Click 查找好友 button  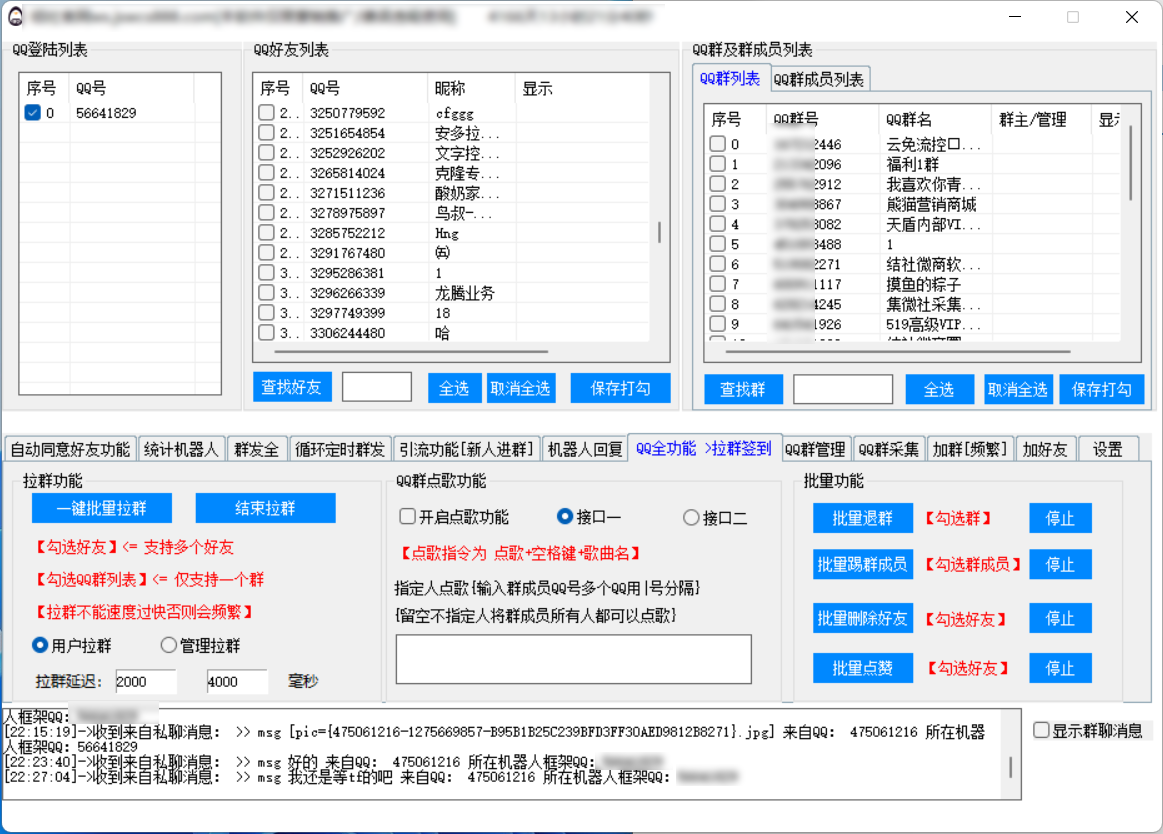[291, 388]
